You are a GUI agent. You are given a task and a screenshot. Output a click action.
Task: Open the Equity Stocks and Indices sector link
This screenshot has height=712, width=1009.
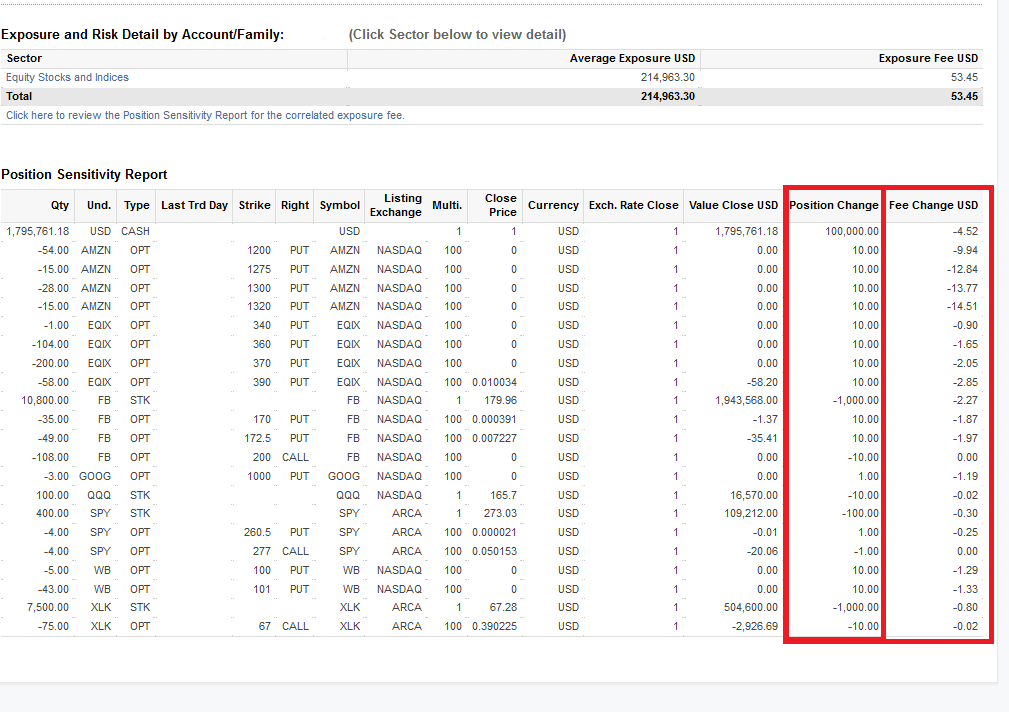[67, 77]
